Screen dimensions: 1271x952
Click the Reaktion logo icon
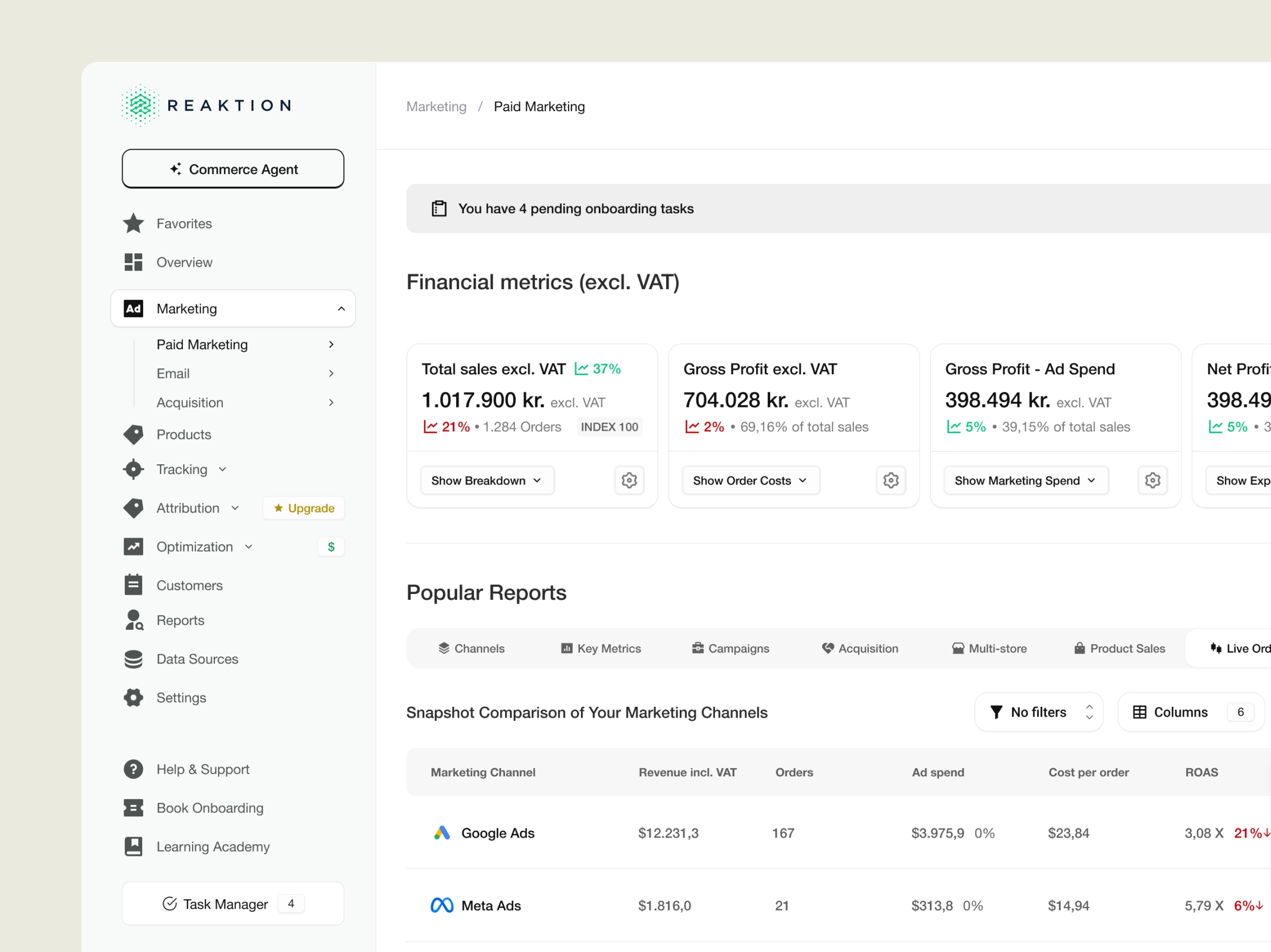[x=139, y=105]
